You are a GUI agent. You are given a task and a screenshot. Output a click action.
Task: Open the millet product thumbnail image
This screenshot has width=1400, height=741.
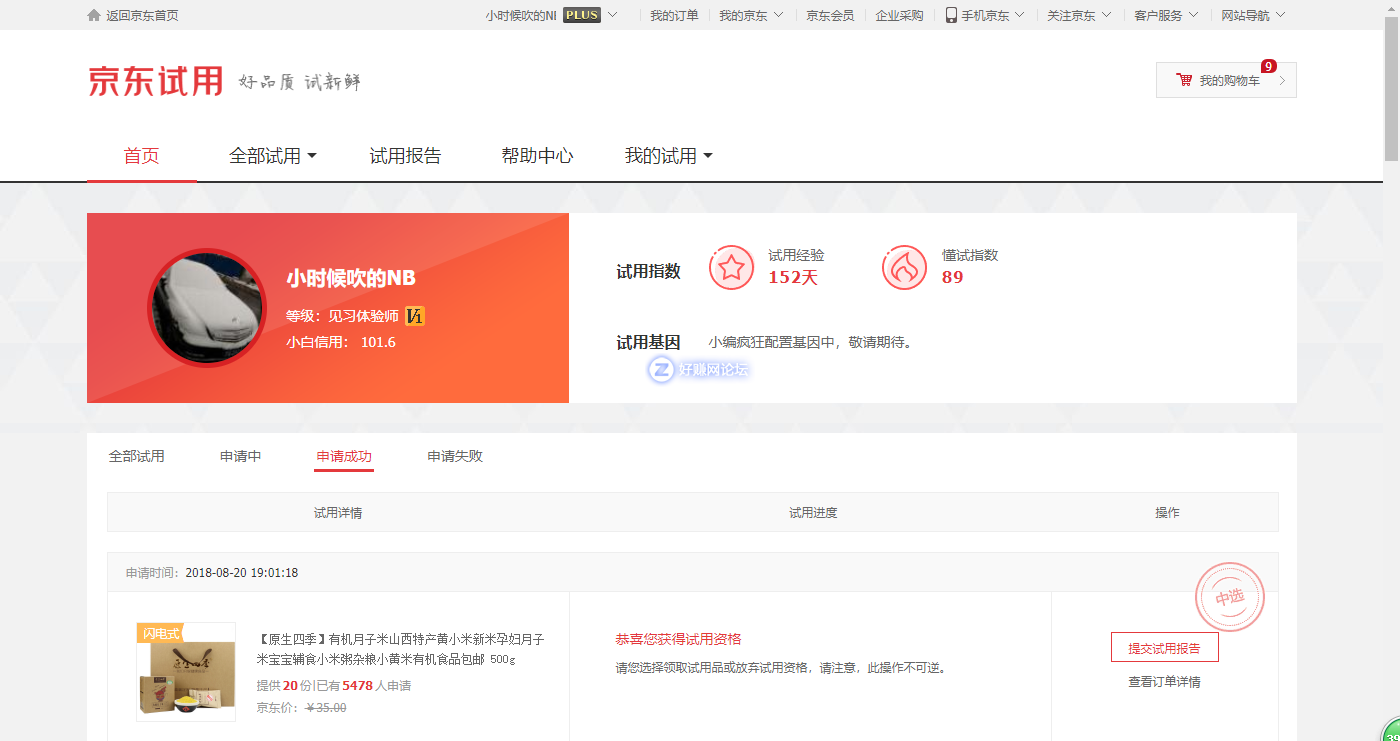coord(186,672)
